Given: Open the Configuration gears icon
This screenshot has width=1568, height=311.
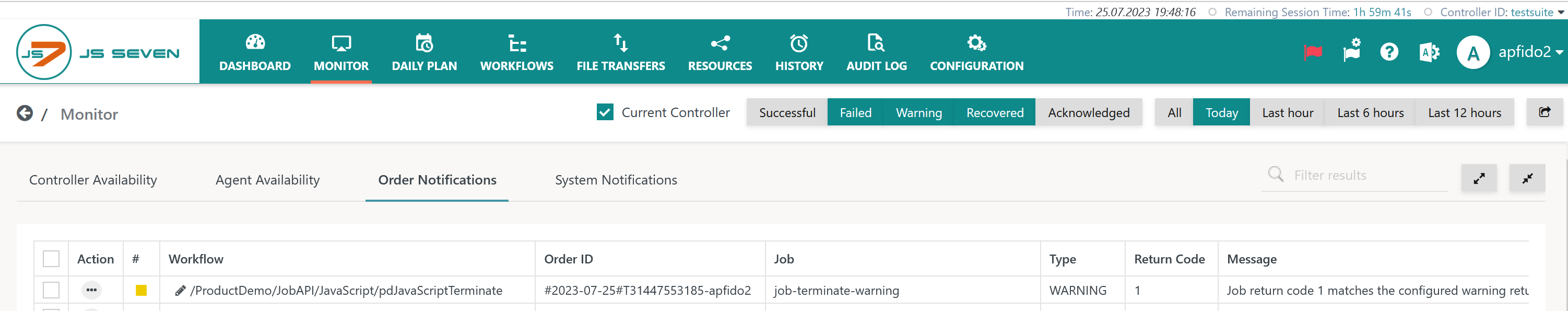Looking at the screenshot, I should pyautogui.click(x=976, y=43).
